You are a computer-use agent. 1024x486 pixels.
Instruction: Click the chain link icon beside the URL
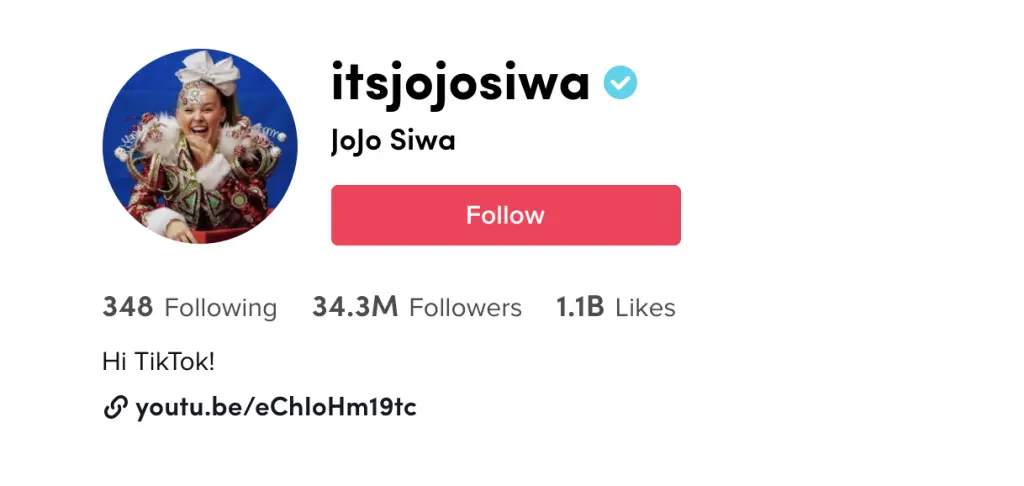pos(115,408)
